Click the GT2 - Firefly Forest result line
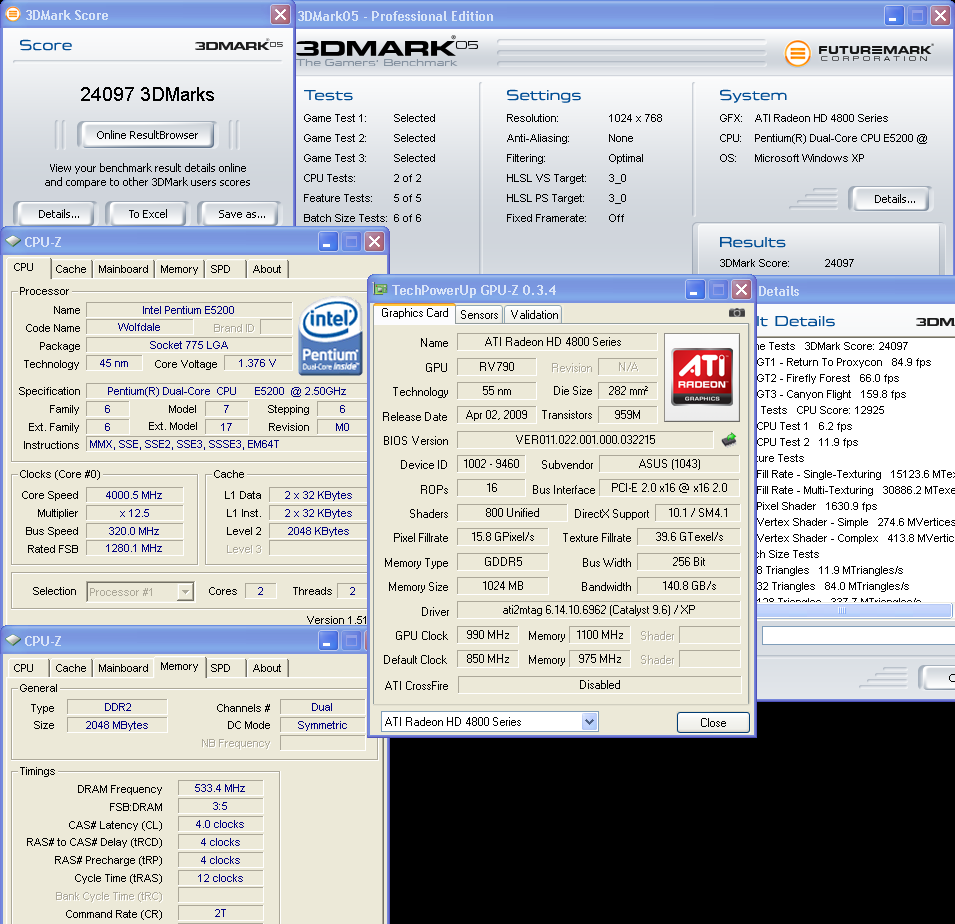Screen dimensions: 955x924 click(x=828, y=378)
